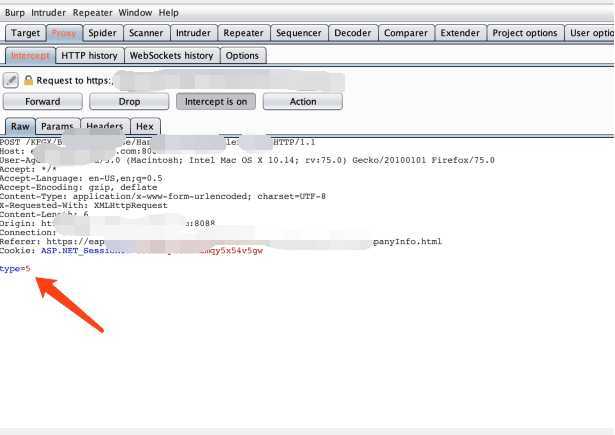Click the Drop button

129,102
